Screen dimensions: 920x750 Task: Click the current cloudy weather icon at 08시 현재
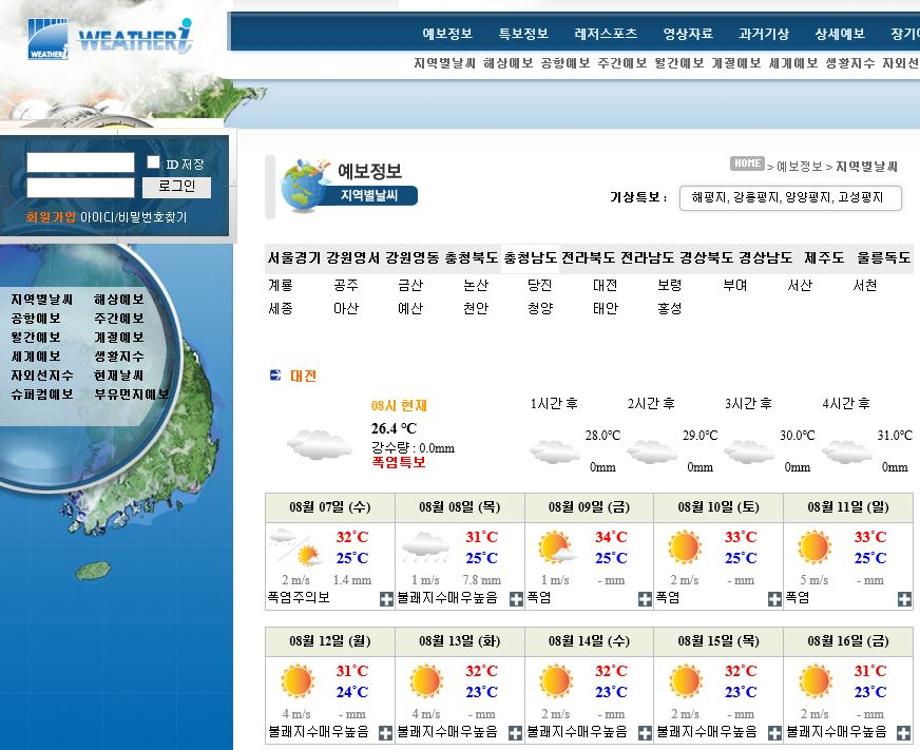click(319, 444)
